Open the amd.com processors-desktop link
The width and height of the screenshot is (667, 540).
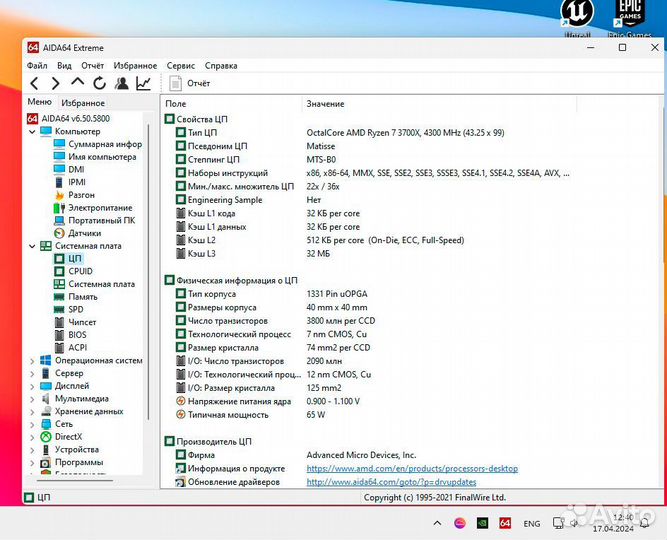tap(412, 469)
